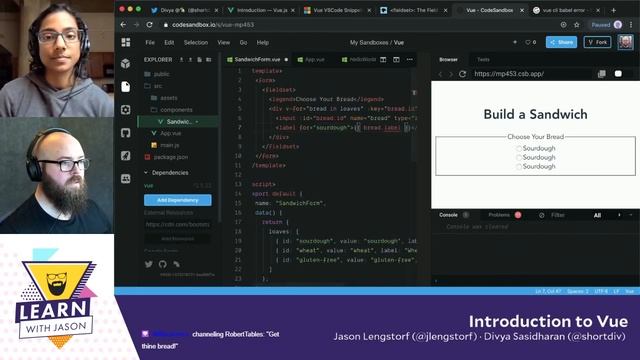Click the external resources URL input
Image resolution: width=640 pixels, height=360 pixels.
(178, 224)
